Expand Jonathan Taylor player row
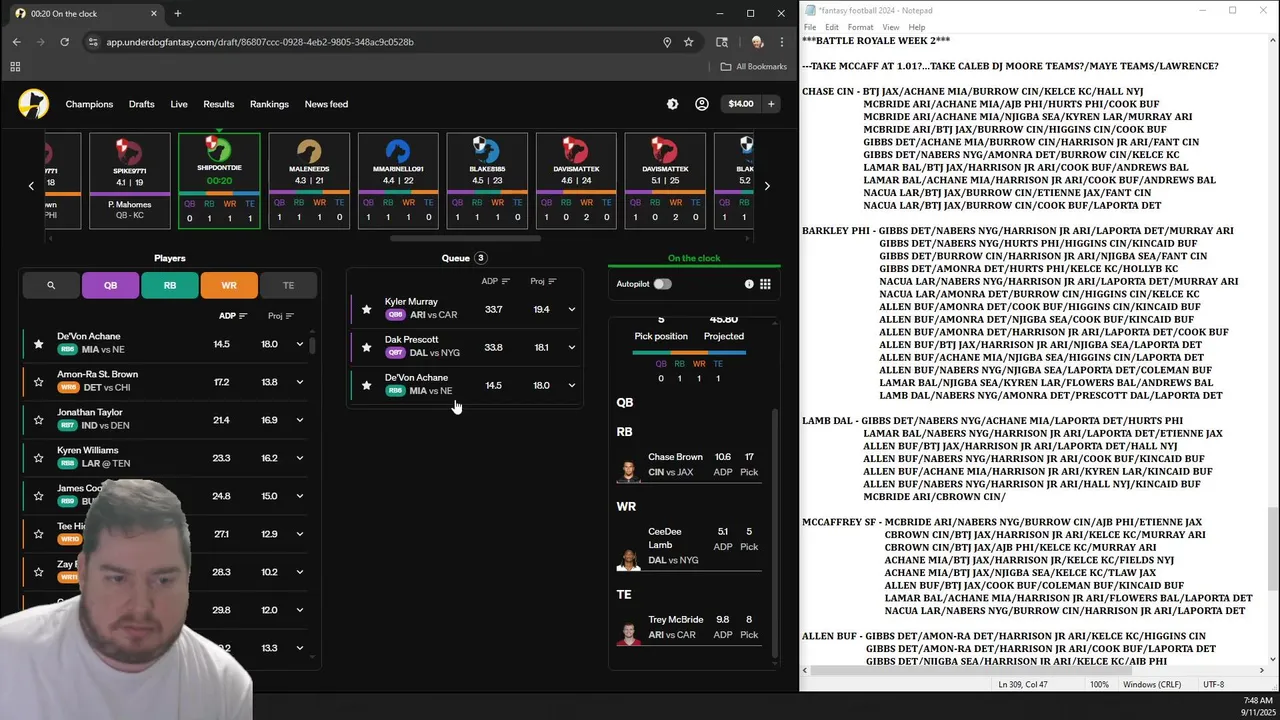1280x720 pixels. pos(299,420)
